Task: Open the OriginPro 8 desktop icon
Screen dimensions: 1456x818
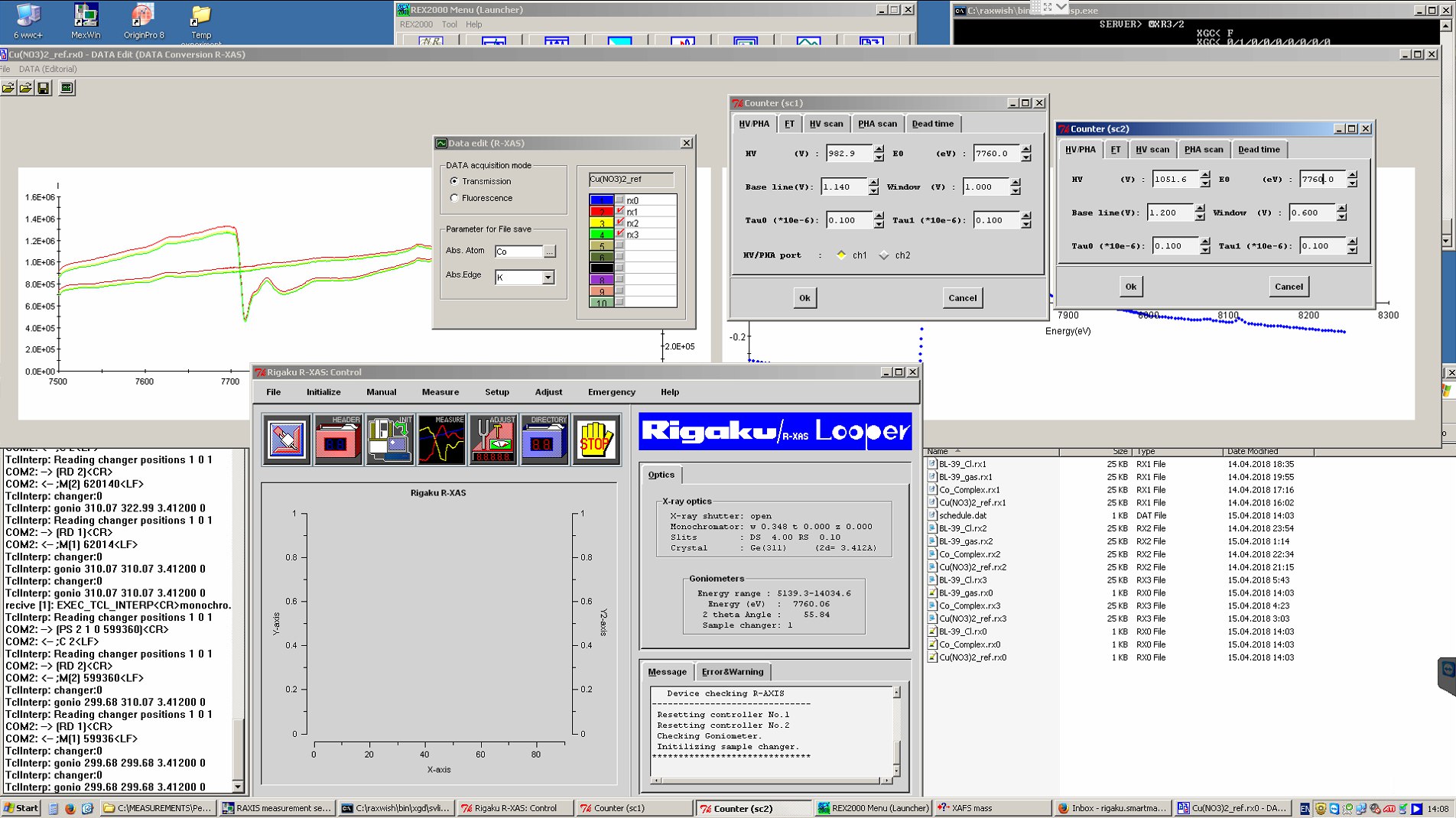Action: [144, 21]
